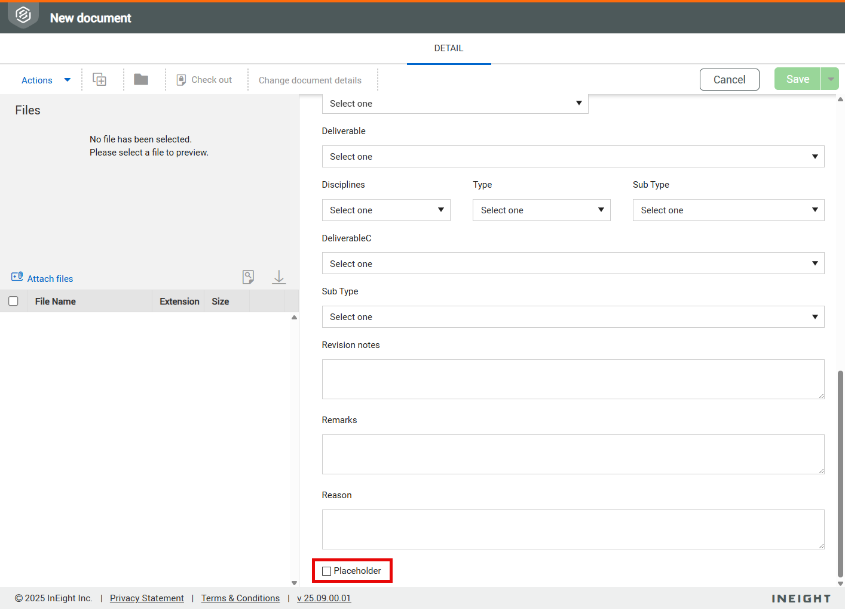This screenshot has width=845, height=609.
Task: Click the form's vertical scrollbar thumb
Action: 840,470
